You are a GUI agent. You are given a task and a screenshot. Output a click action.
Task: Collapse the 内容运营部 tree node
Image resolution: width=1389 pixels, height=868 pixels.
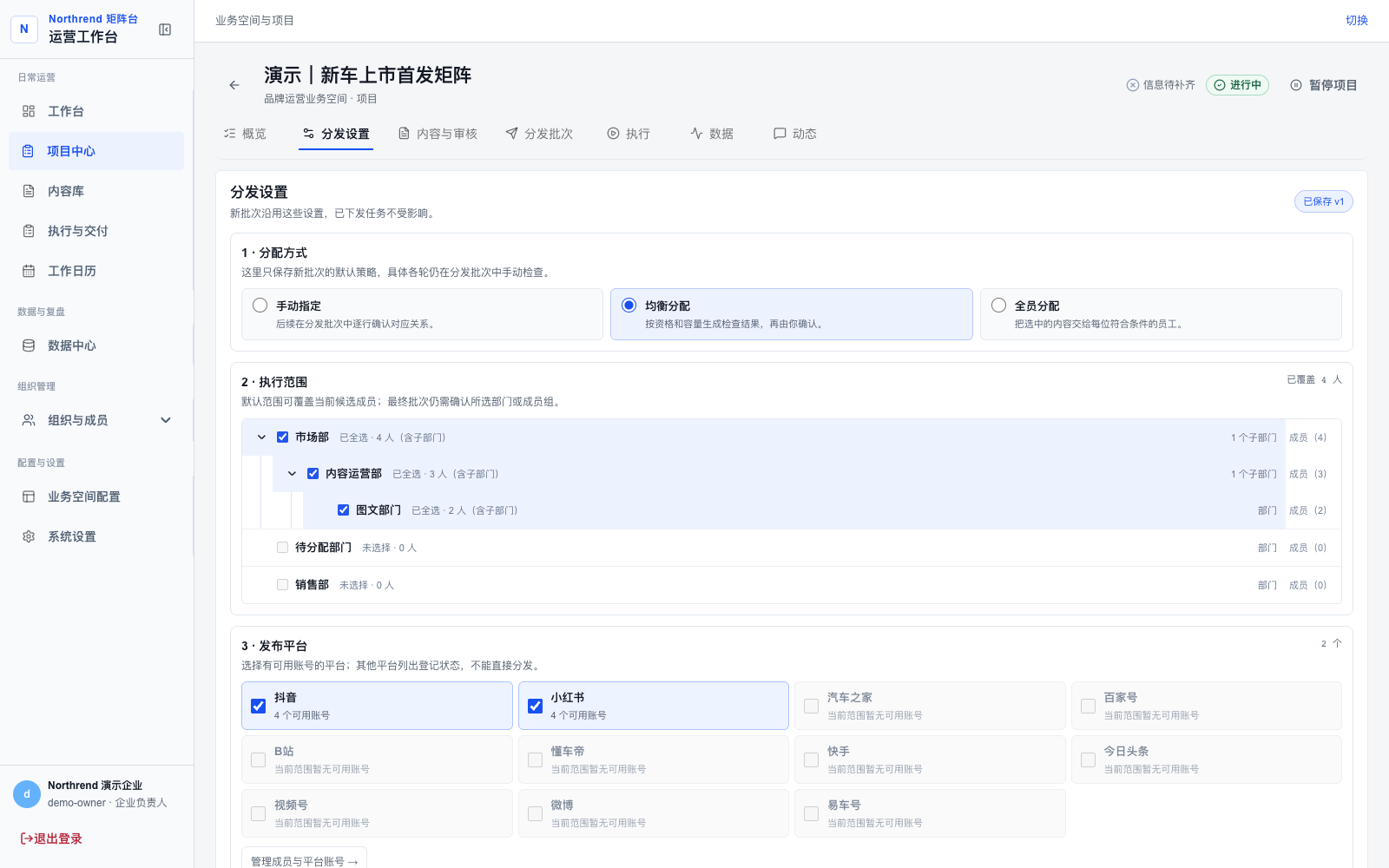(292, 474)
